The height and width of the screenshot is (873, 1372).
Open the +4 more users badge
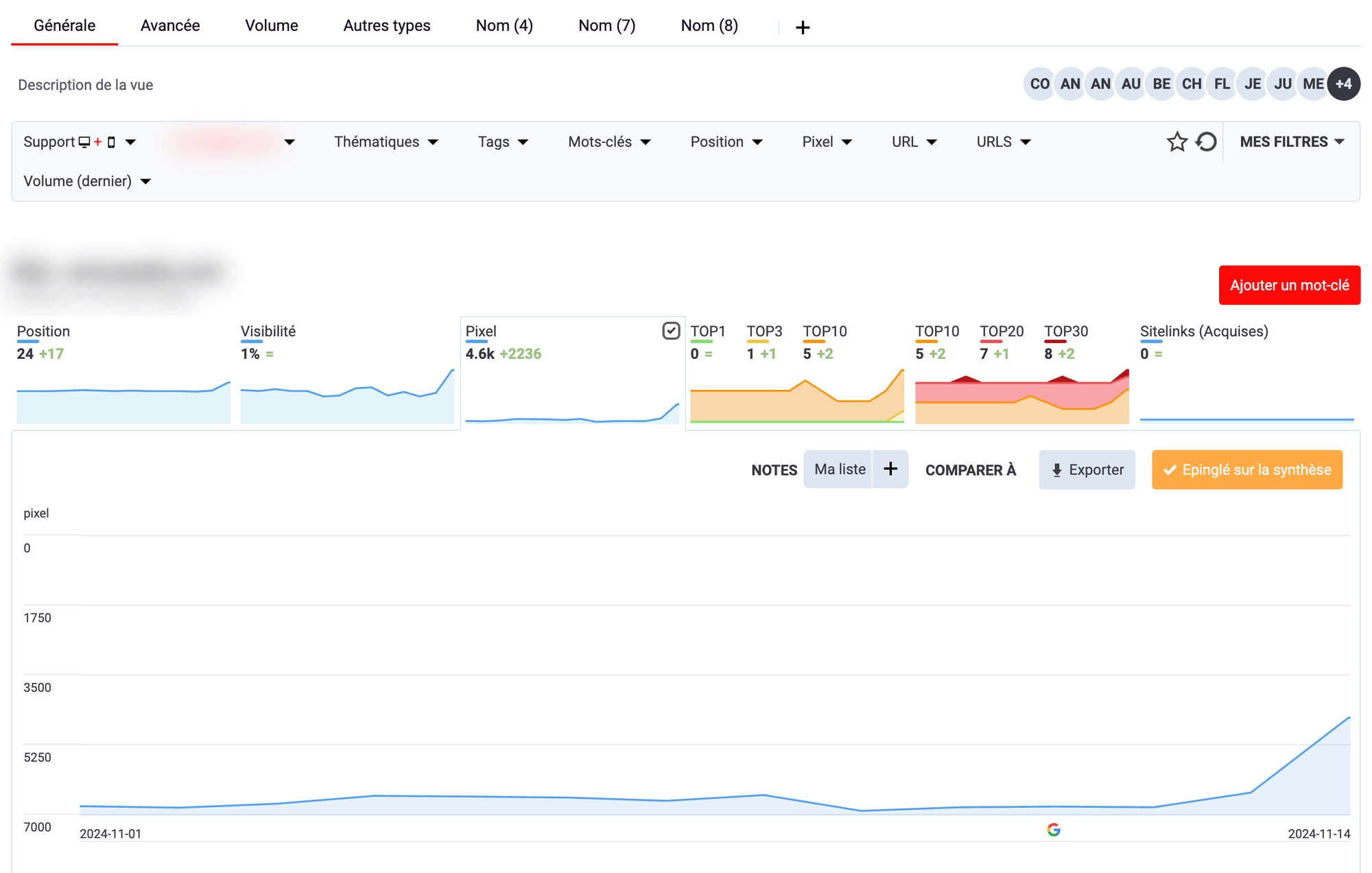(1344, 84)
